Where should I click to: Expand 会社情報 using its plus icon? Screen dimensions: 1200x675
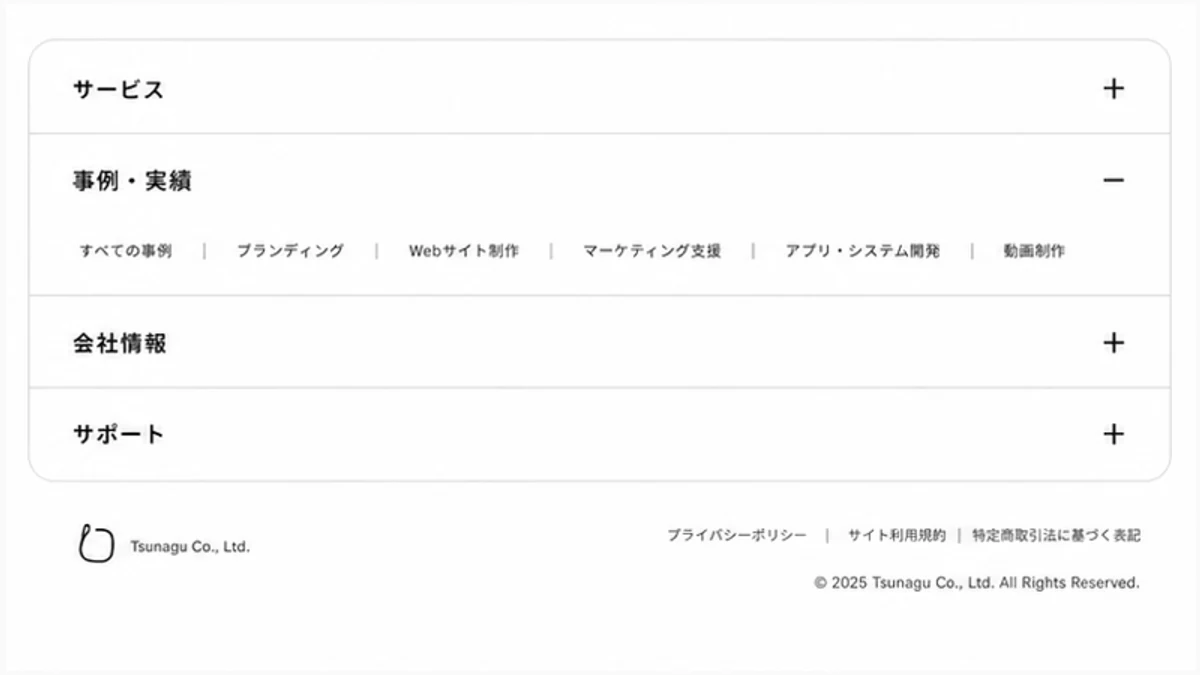pos(1113,342)
